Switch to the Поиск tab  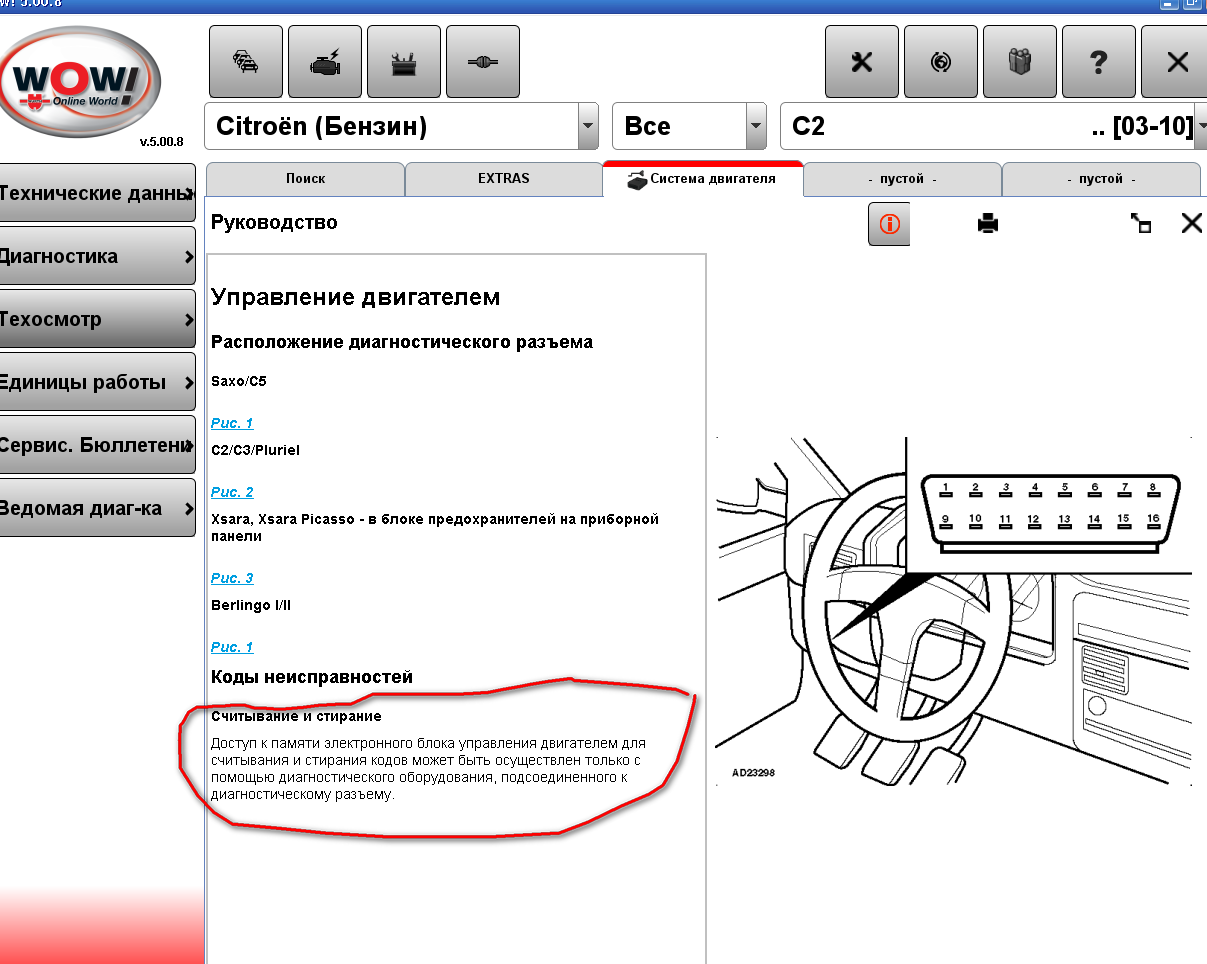(x=305, y=179)
